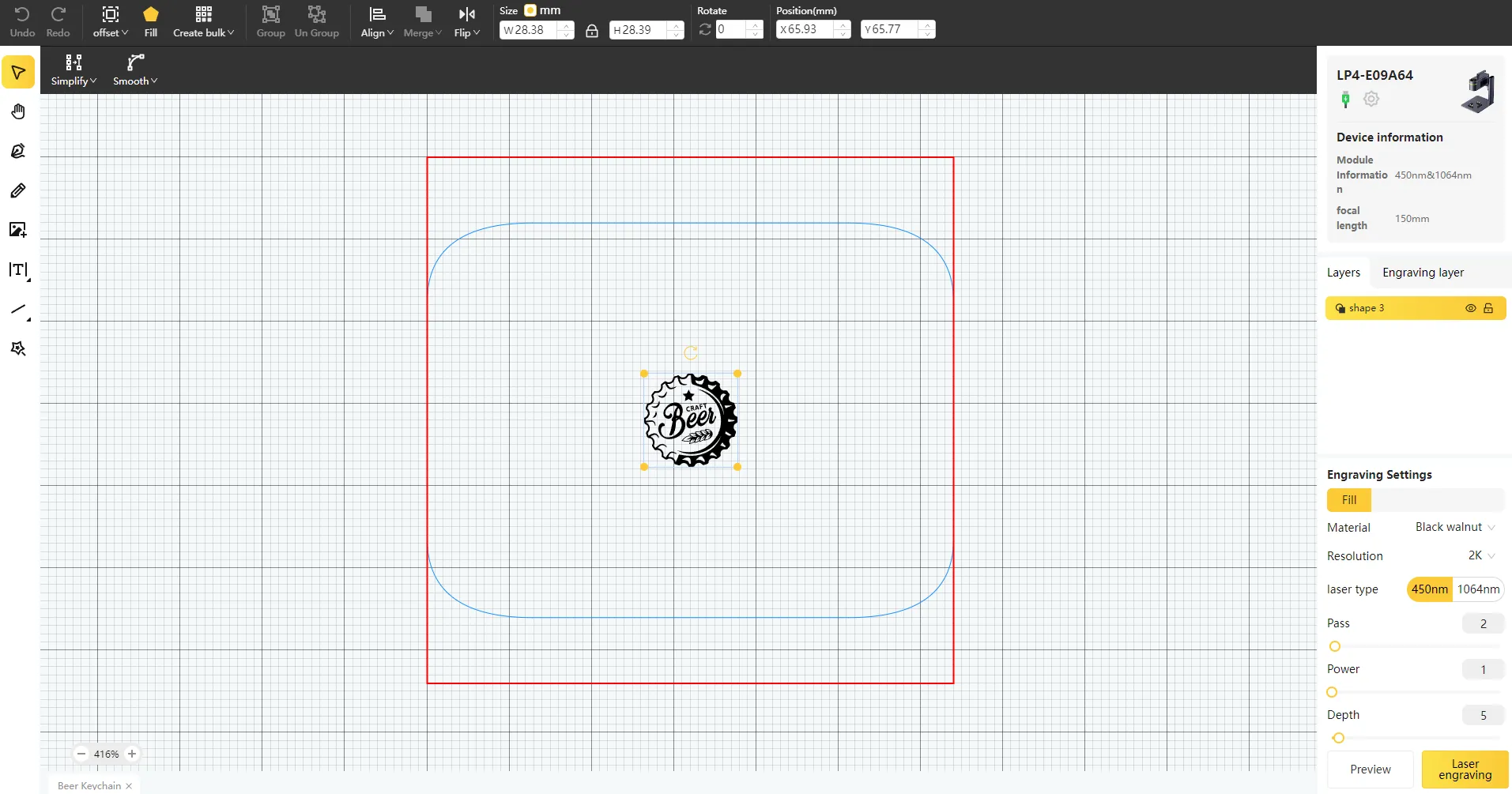Click the insert image tool

click(x=18, y=230)
